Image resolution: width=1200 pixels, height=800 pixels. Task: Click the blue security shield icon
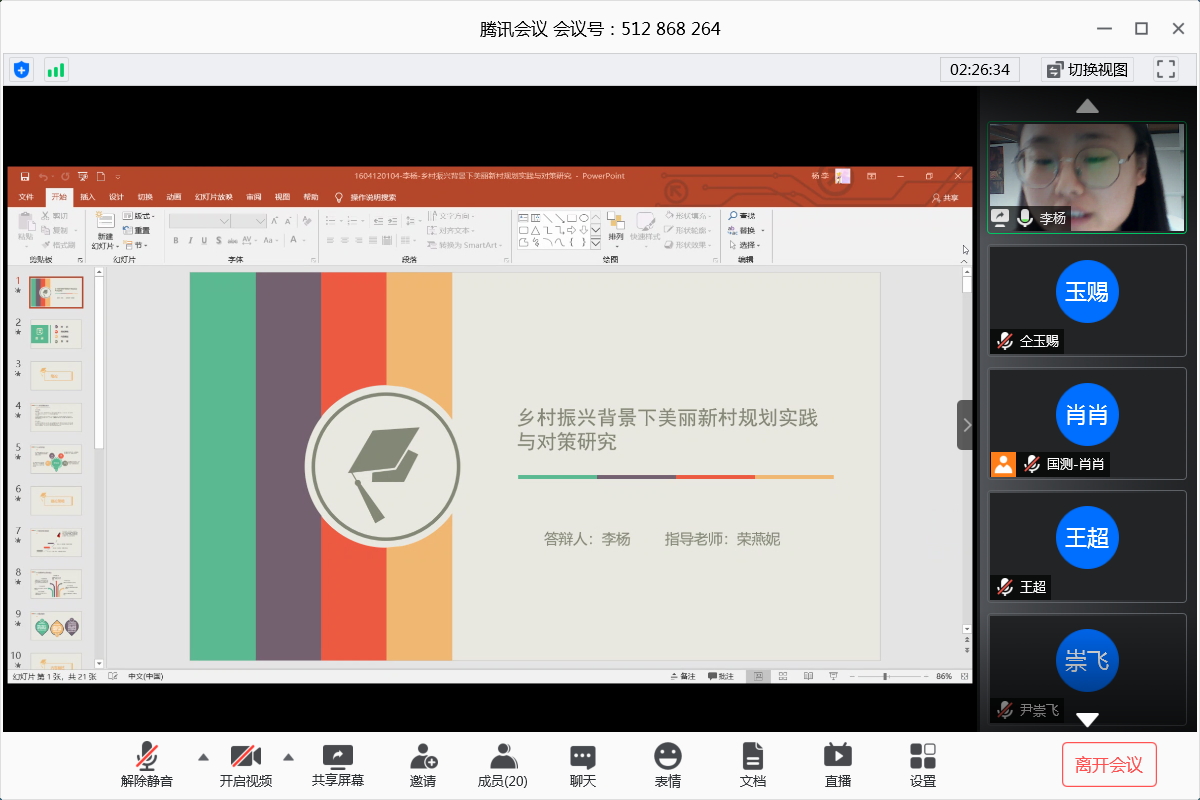coord(22,70)
